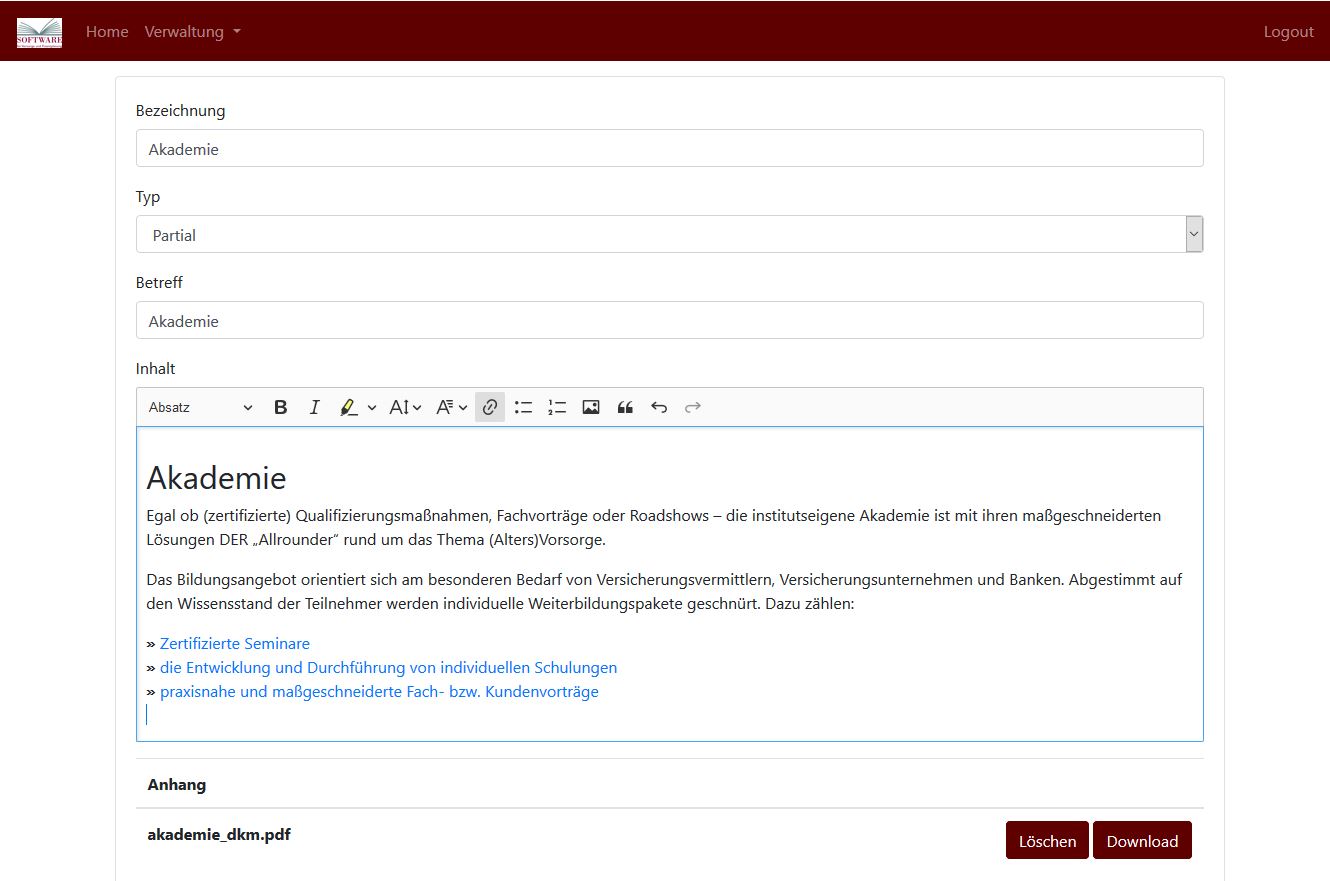This screenshot has height=881, width=1330.
Task: Navigate to Home in the navbar
Action: click(x=107, y=31)
